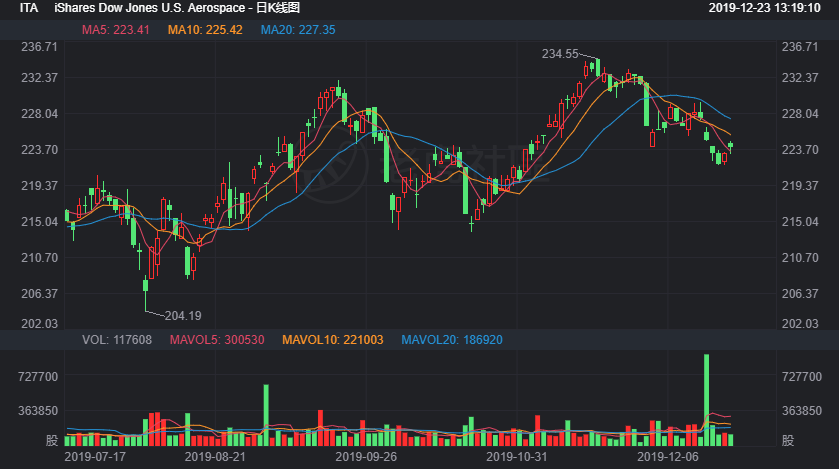839x469 pixels.
Task: Click the VOL: 117608 volume label
Action: (117, 340)
